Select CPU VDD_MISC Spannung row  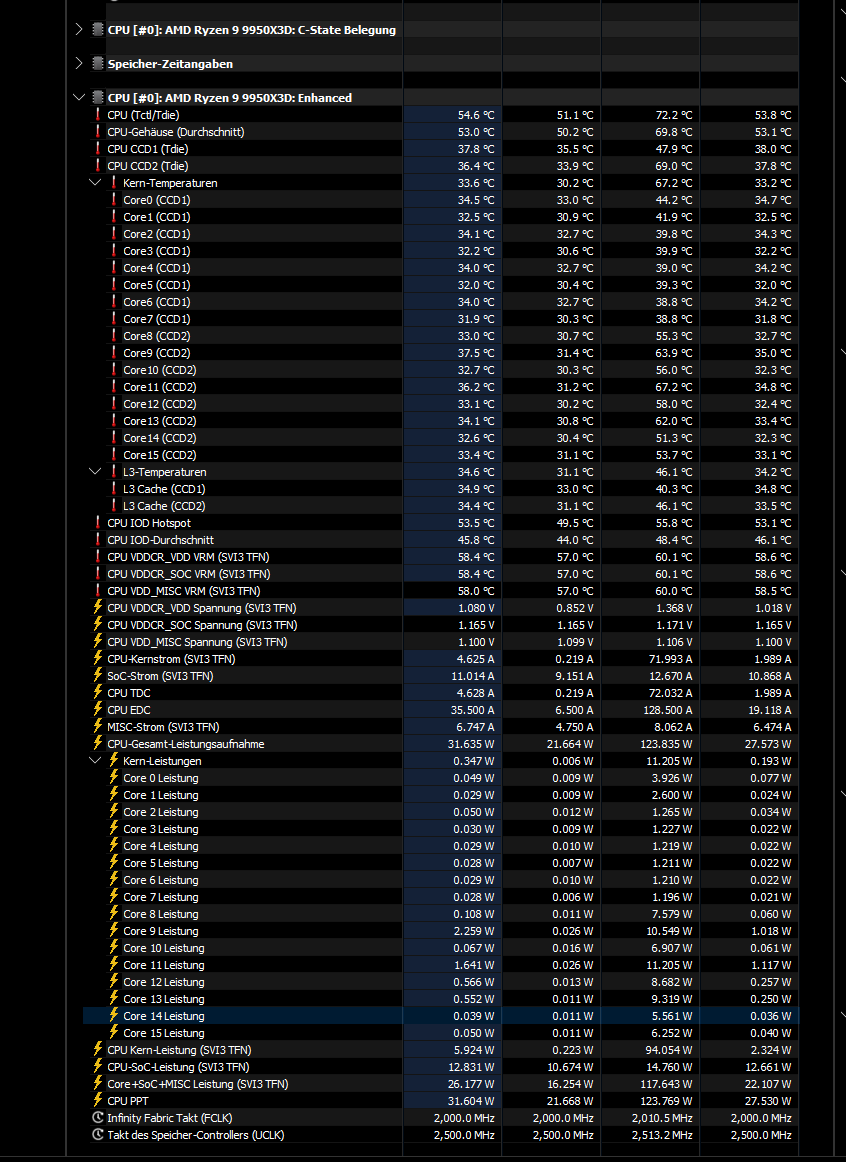(x=440, y=642)
